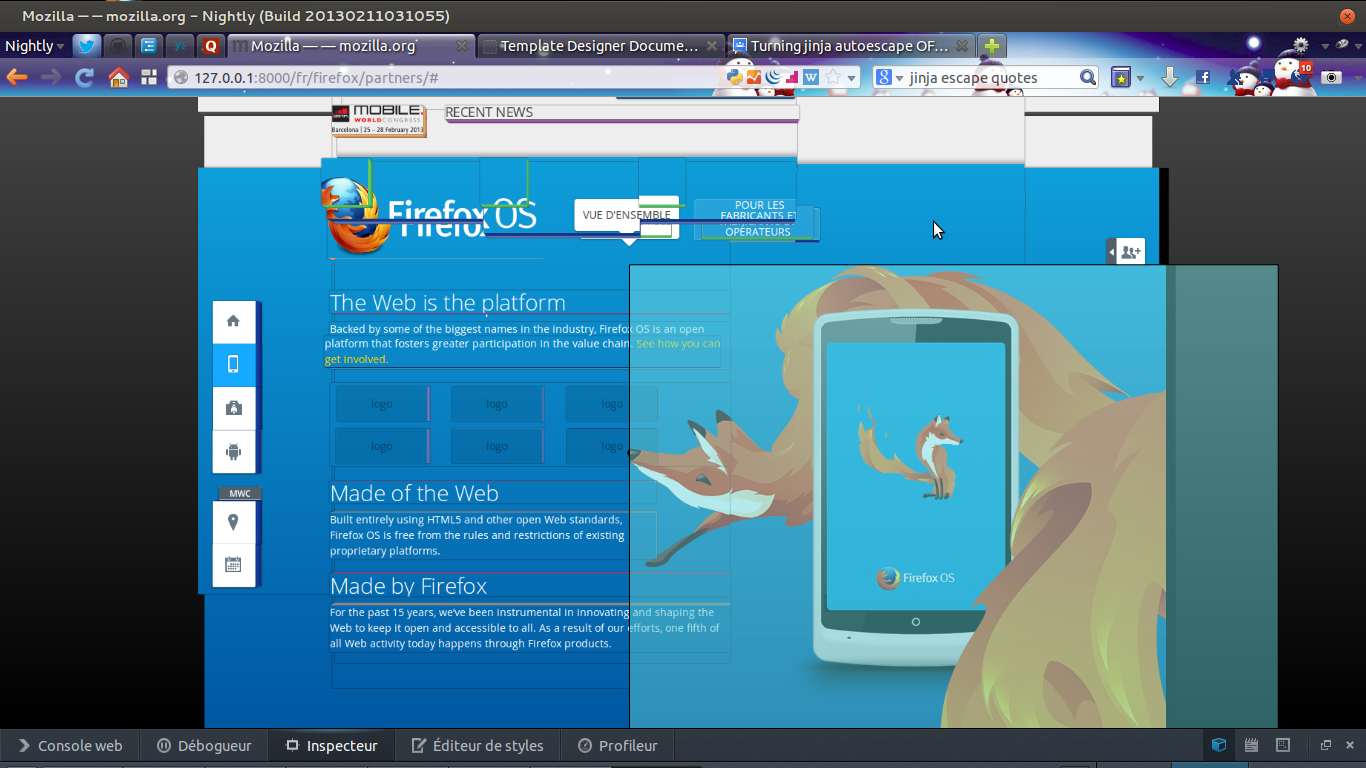Switch to the Débogueur tool
Viewport: 1366px width, 768px height.
coord(204,745)
